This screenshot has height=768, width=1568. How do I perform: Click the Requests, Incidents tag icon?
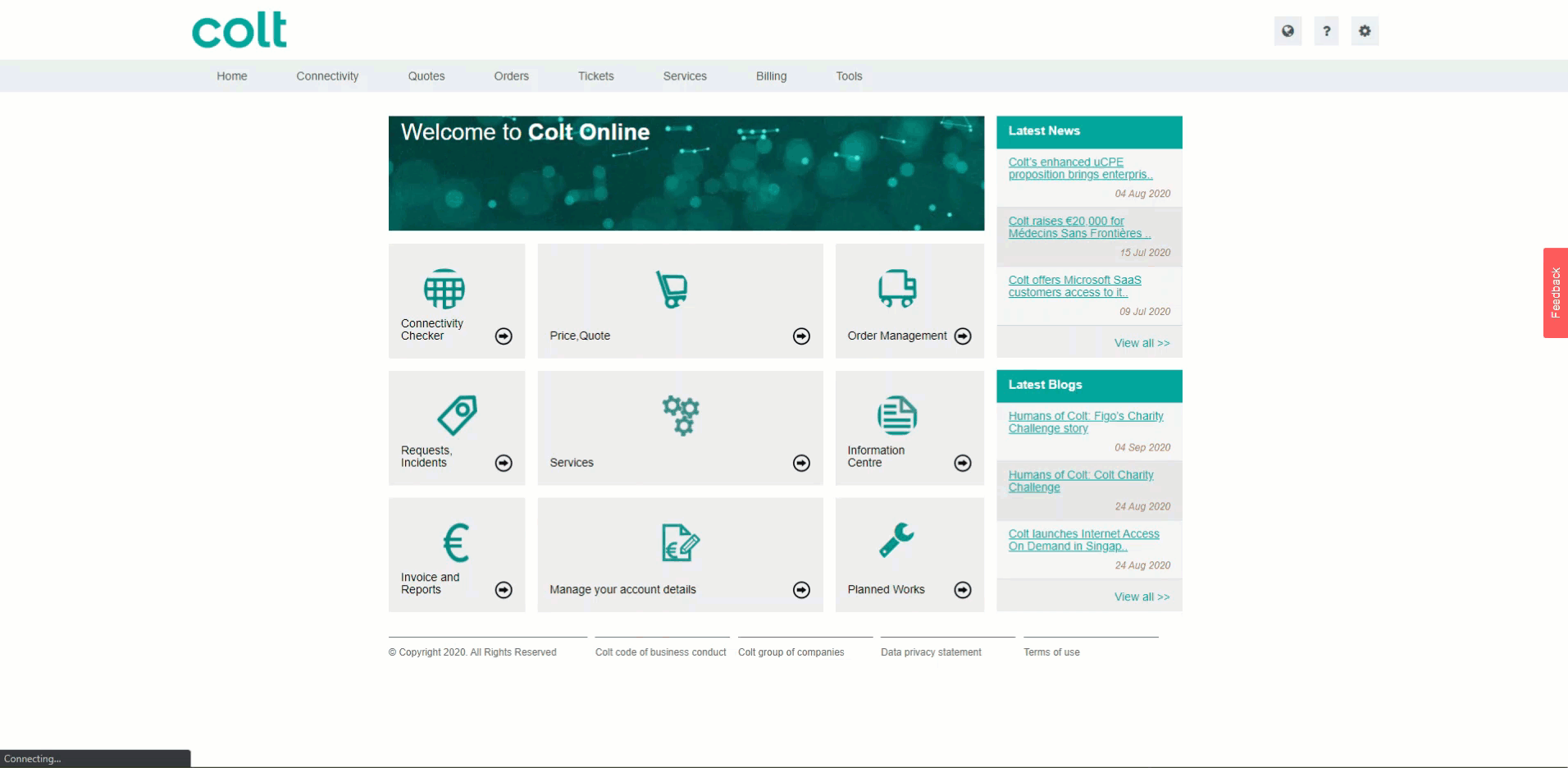pos(457,415)
